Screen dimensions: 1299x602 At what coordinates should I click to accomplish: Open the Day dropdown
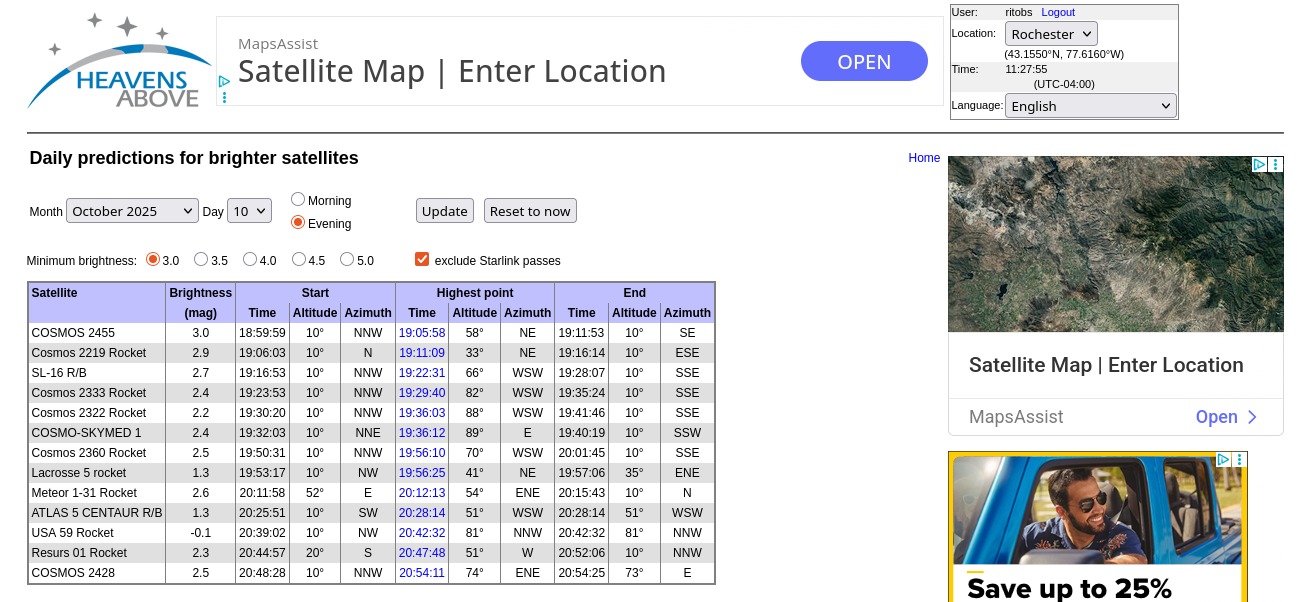coord(249,211)
